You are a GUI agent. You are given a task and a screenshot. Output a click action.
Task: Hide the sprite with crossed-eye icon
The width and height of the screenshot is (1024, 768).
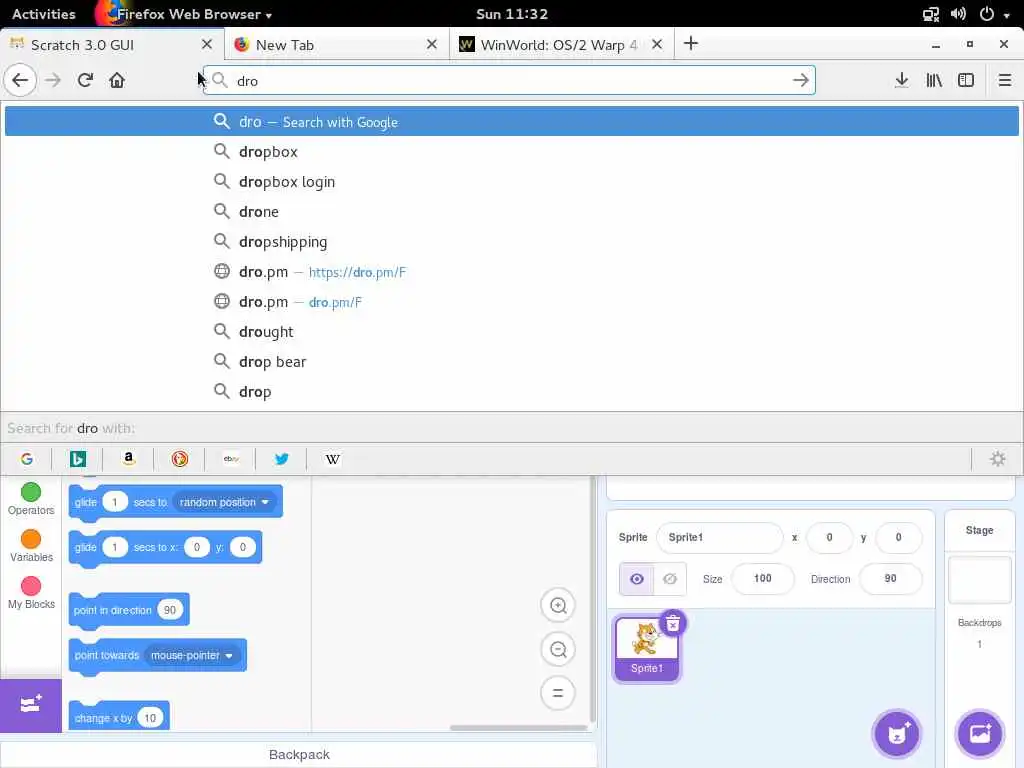(670, 579)
